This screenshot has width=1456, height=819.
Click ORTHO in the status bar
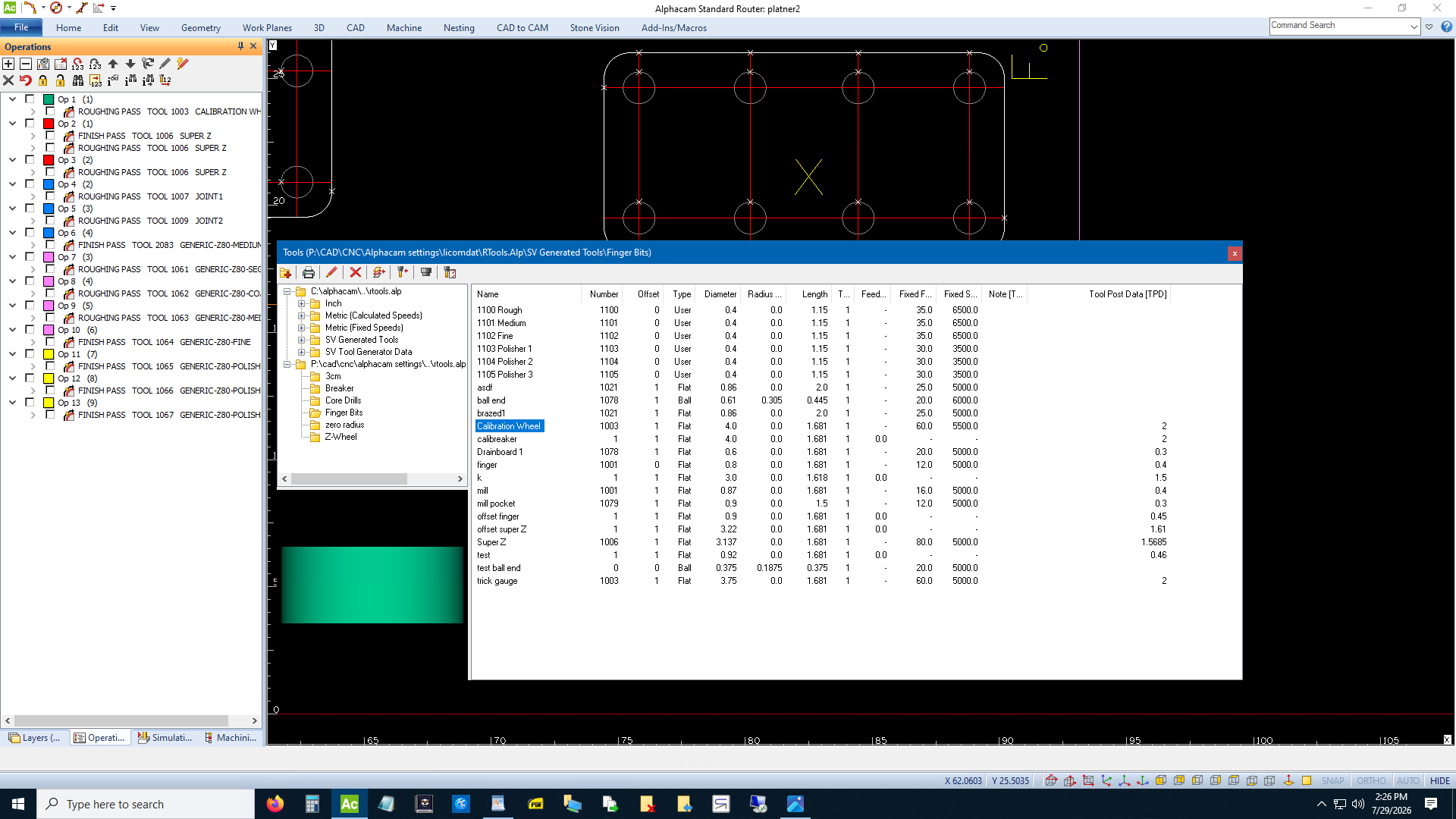pos(1371,780)
